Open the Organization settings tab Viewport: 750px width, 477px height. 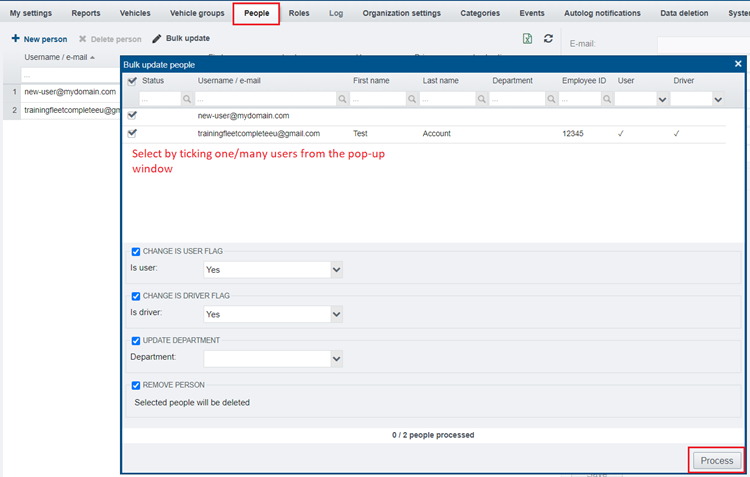pyautogui.click(x=401, y=13)
